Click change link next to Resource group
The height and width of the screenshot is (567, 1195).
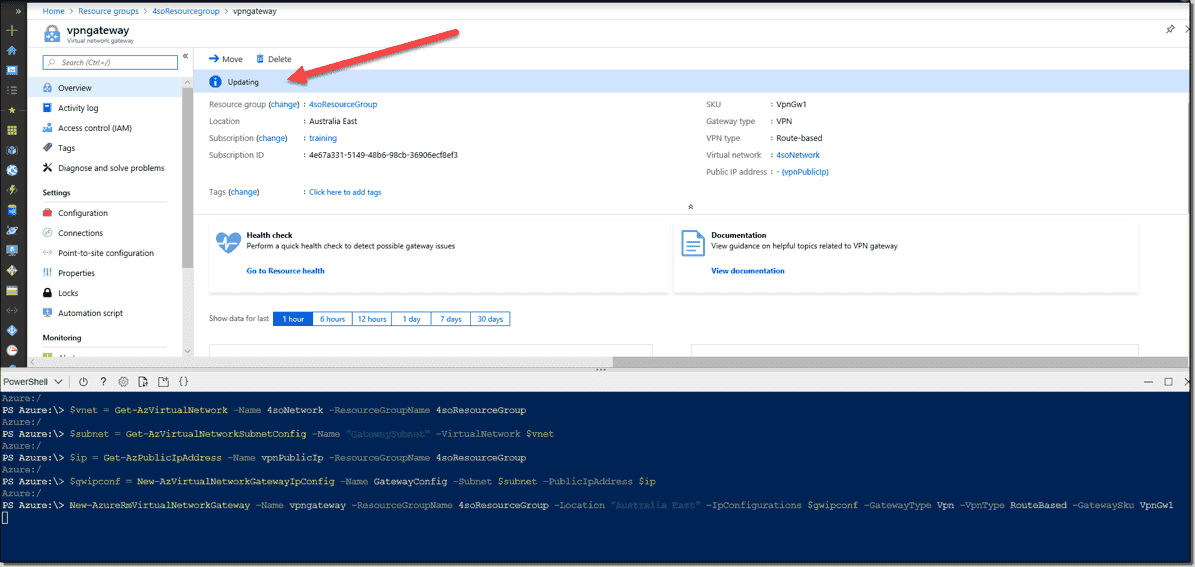pyautogui.click(x=282, y=104)
